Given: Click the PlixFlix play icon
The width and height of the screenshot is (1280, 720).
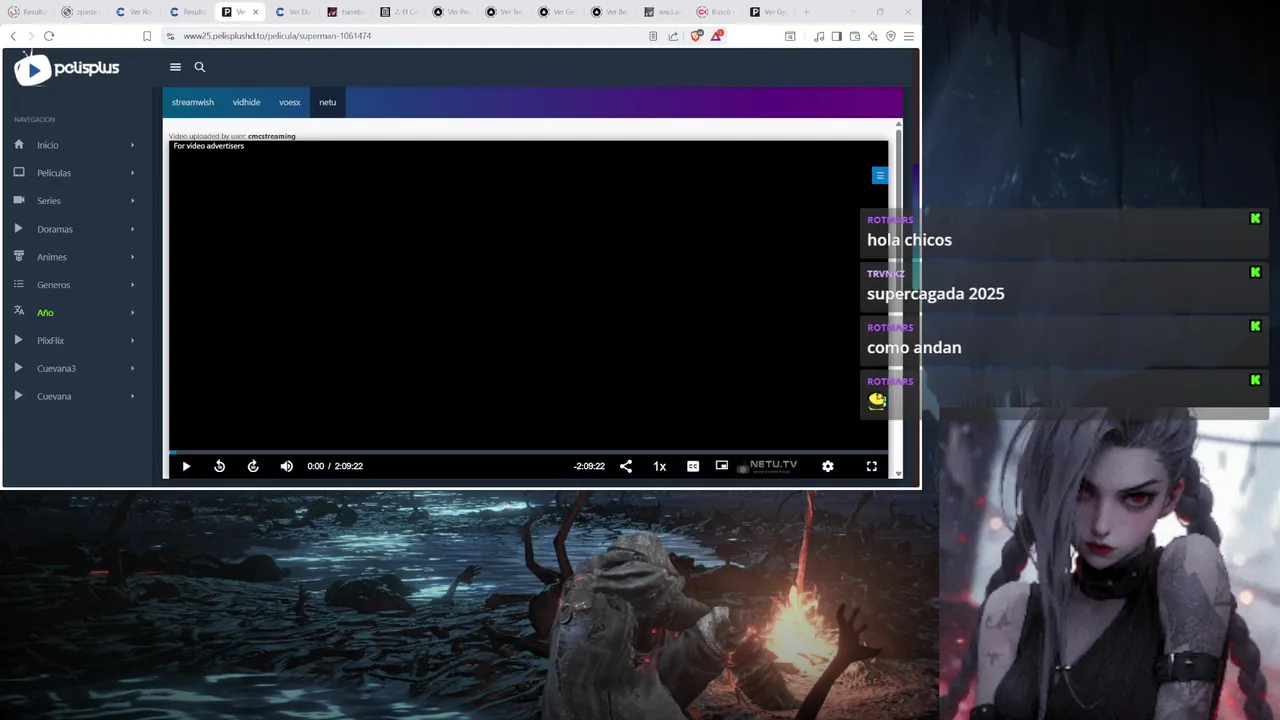Looking at the screenshot, I should tap(18, 340).
